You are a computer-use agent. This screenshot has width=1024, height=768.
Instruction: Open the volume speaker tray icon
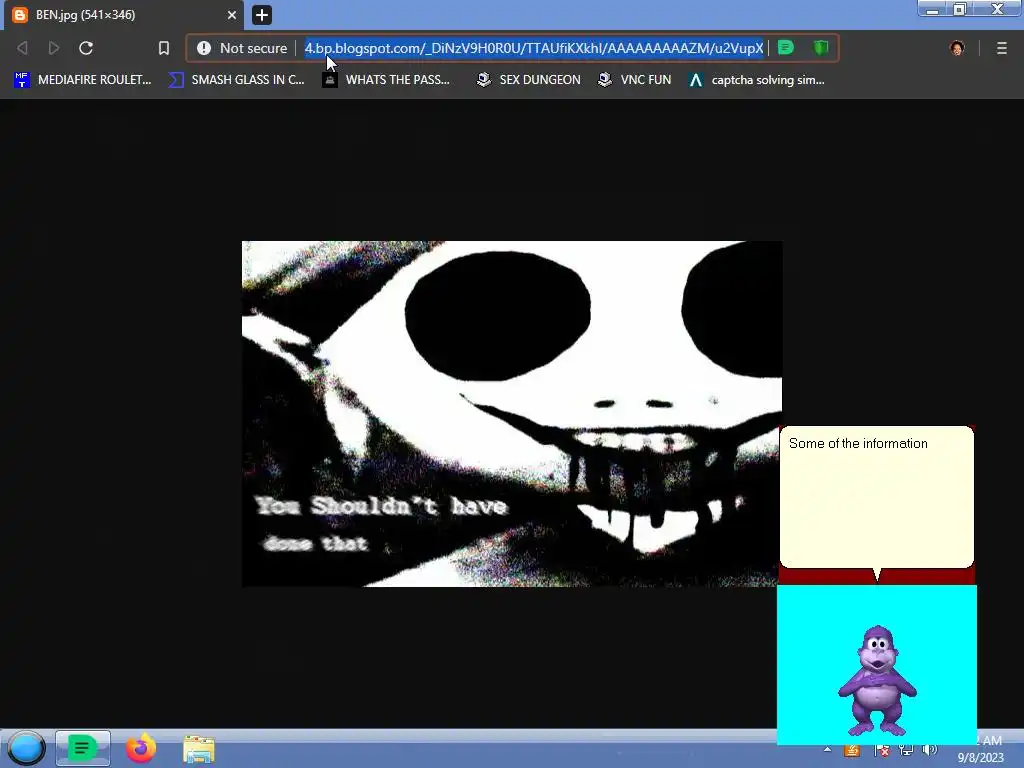[x=929, y=750]
